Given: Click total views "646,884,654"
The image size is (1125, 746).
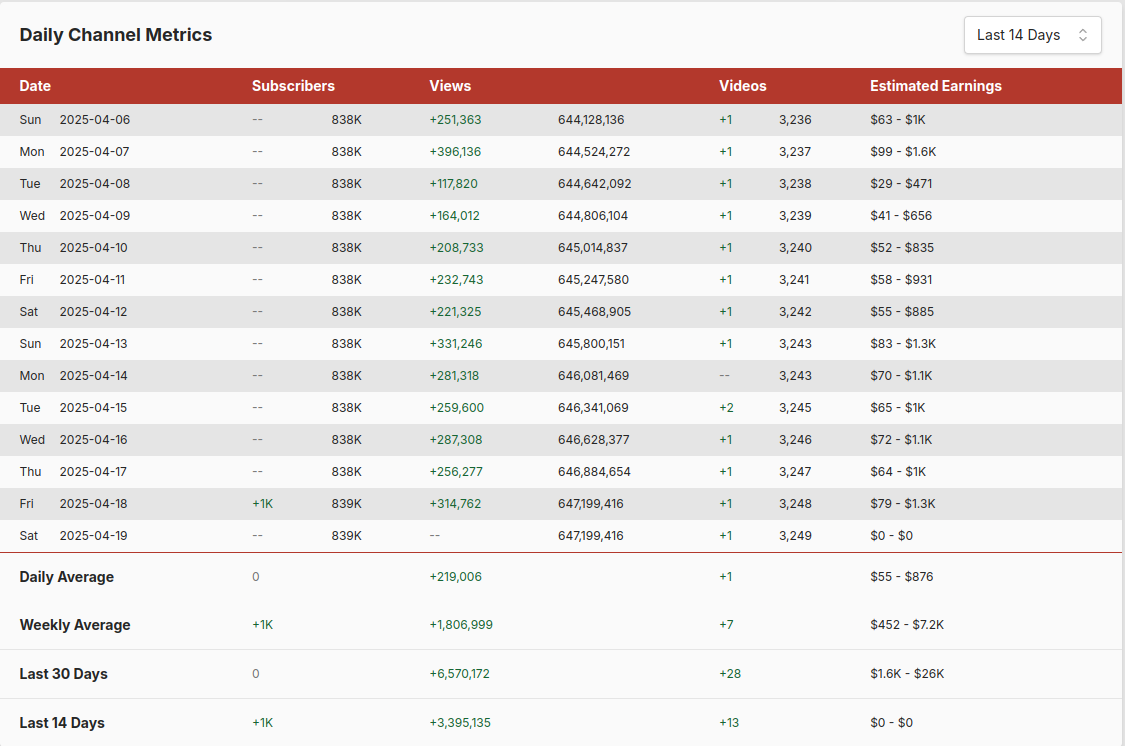Looking at the screenshot, I should 594,472.
